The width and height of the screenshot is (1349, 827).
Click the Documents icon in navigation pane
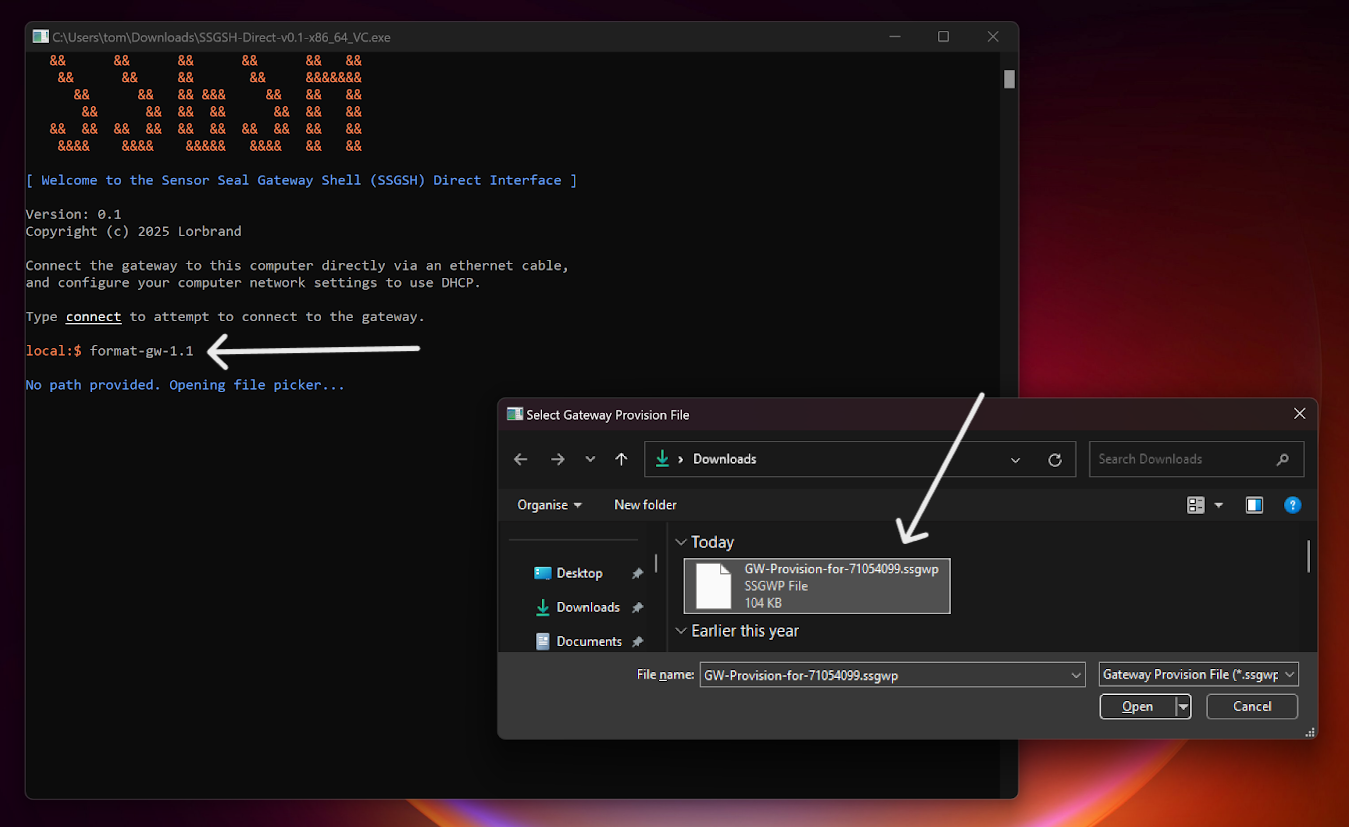click(x=544, y=641)
